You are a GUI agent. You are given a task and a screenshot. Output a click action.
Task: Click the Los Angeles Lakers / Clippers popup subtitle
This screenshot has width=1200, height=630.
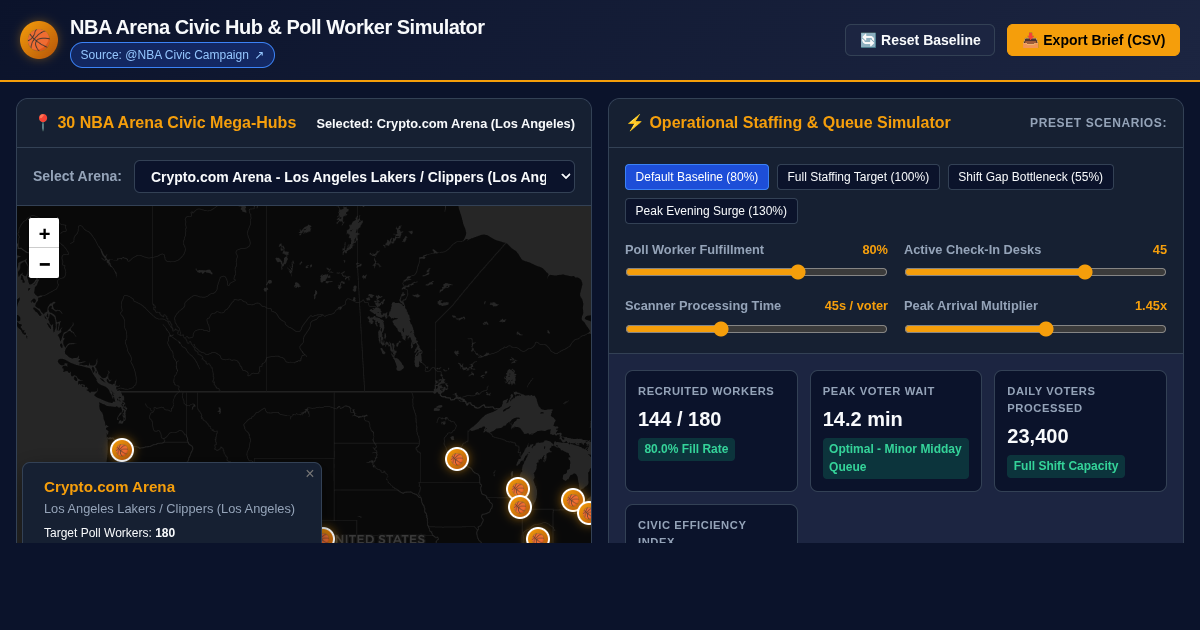click(170, 509)
